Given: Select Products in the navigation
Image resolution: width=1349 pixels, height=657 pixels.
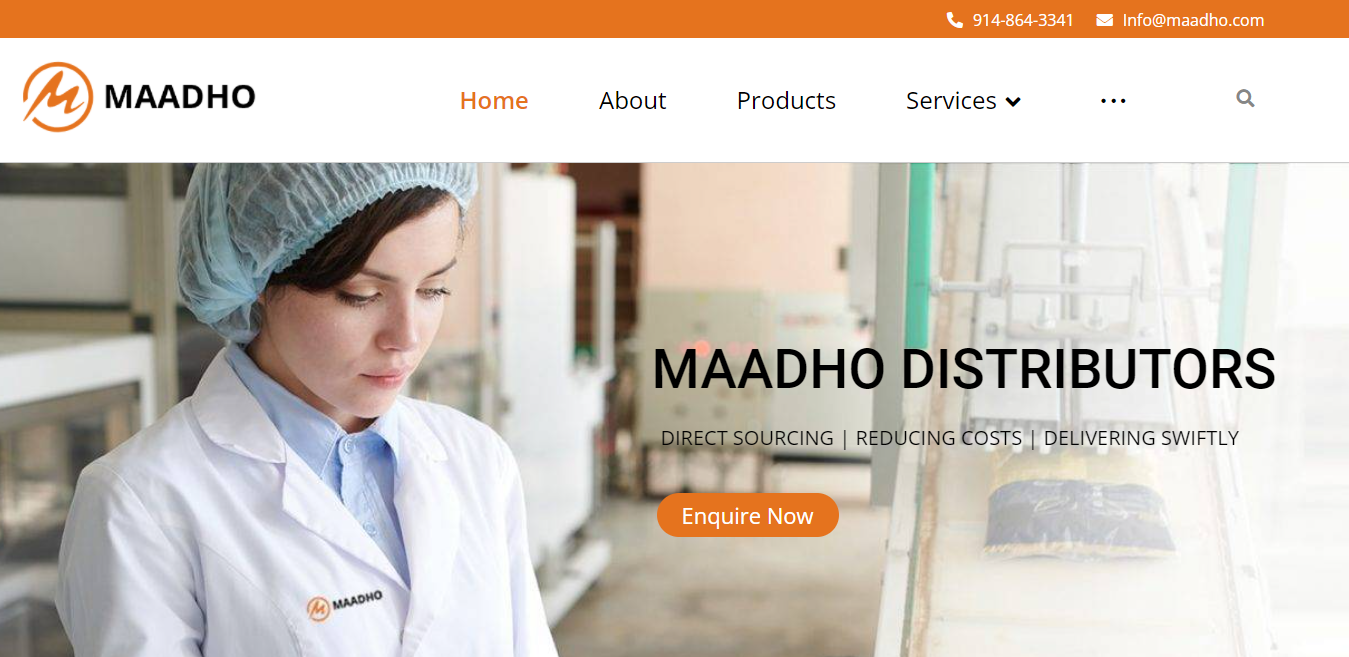Looking at the screenshot, I should point(786,100).
